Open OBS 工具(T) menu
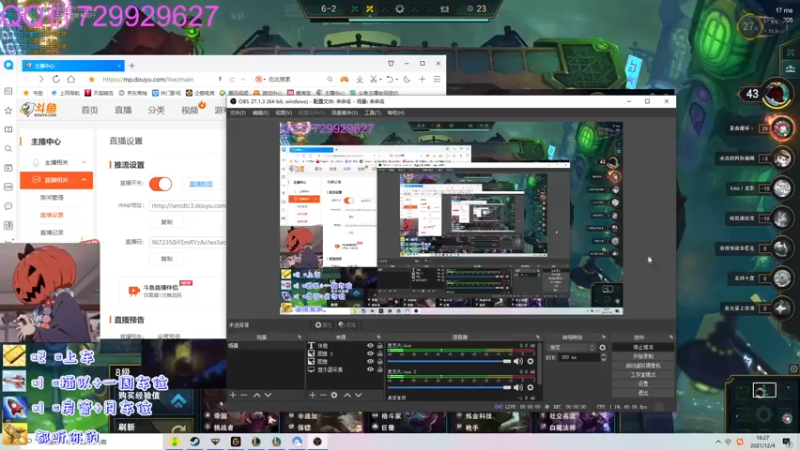The height and width of the screenshot is (450, 800). point(372,113)
